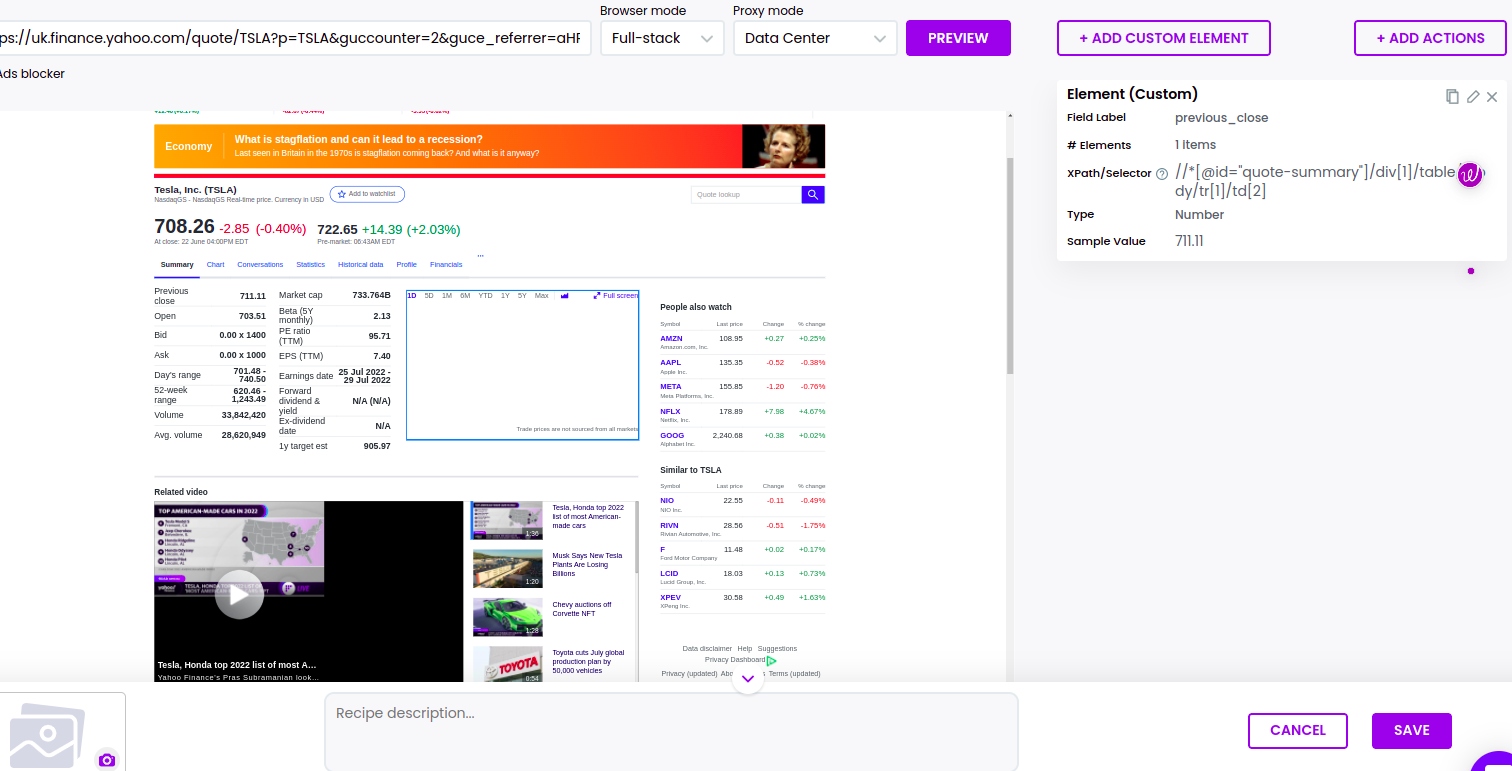This screenshot has width=1512, height=771.
Task: Click the Quote lookup magnifier search button
Action: coord(813,195)
